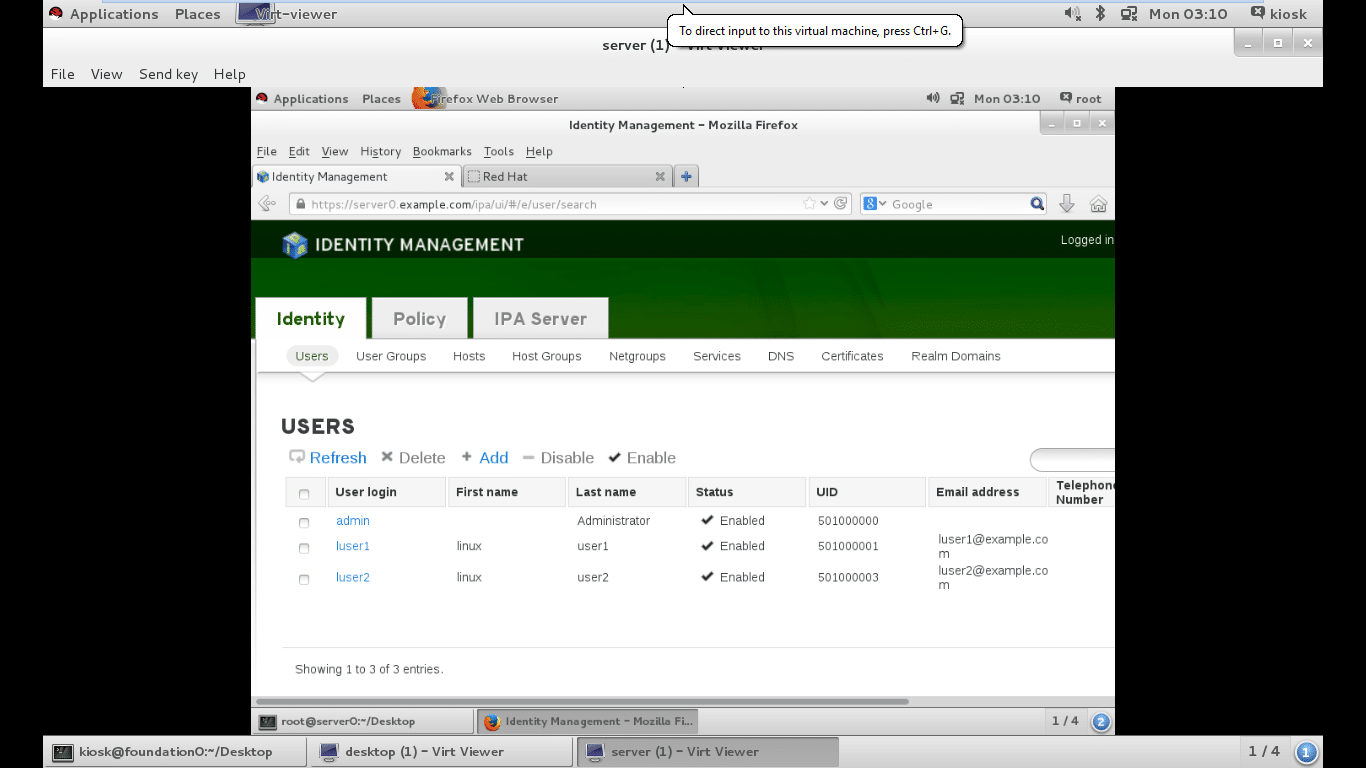Click the Identity Management logo icon

pyautogui.click(x=295, y=245)
